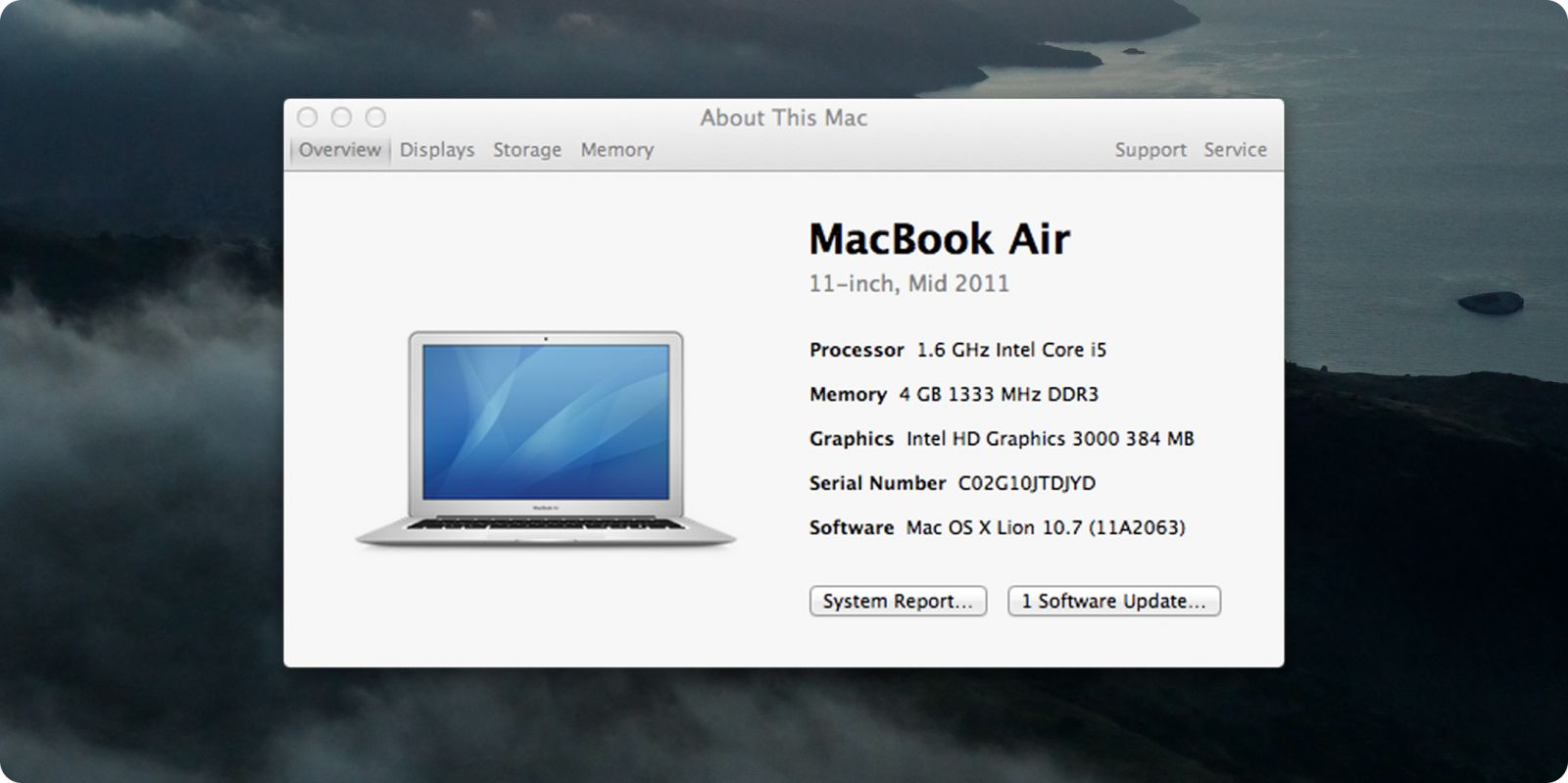The height and width of the screenshot is (783, 1568).
Task: Open the Memory tab
Action: click(616, 150)
